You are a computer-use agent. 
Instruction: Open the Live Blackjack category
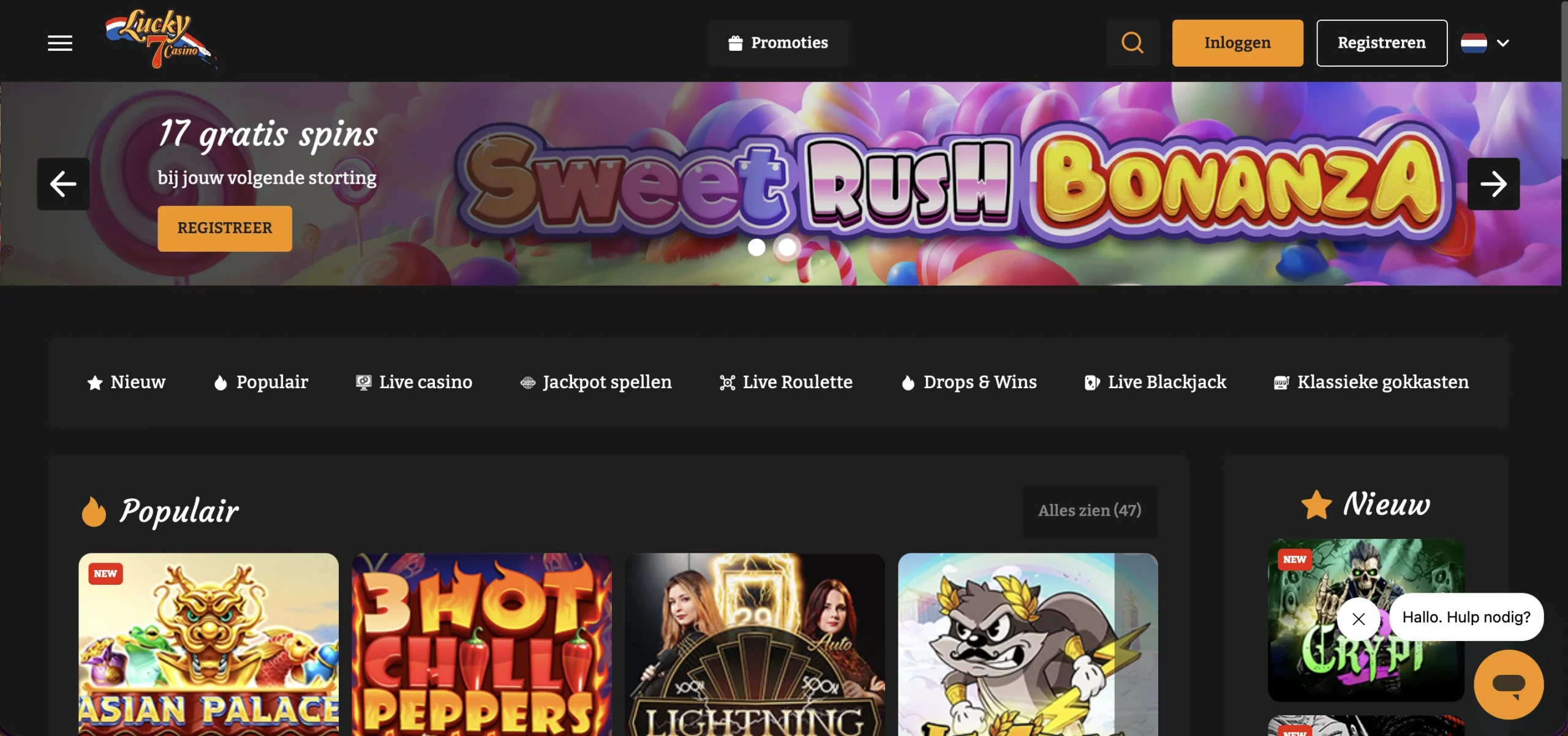[1155, 382]
